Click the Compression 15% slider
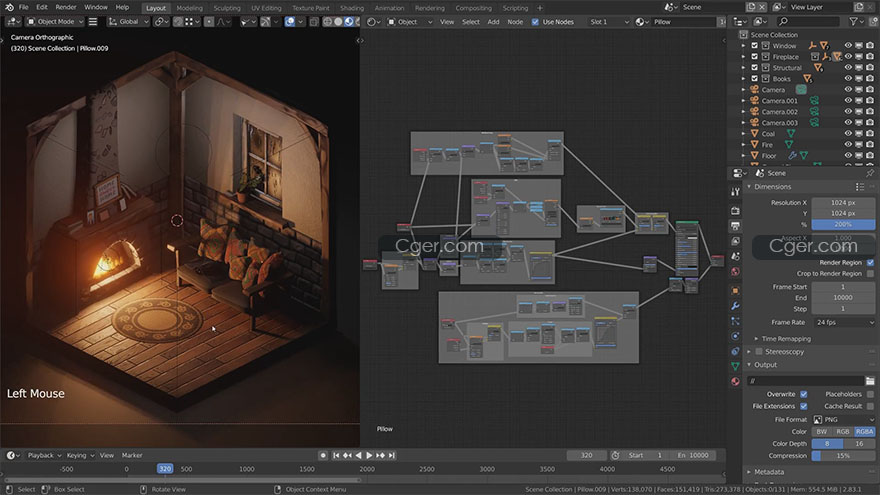The width and height of the screenshot is (880, 495). 844,456
